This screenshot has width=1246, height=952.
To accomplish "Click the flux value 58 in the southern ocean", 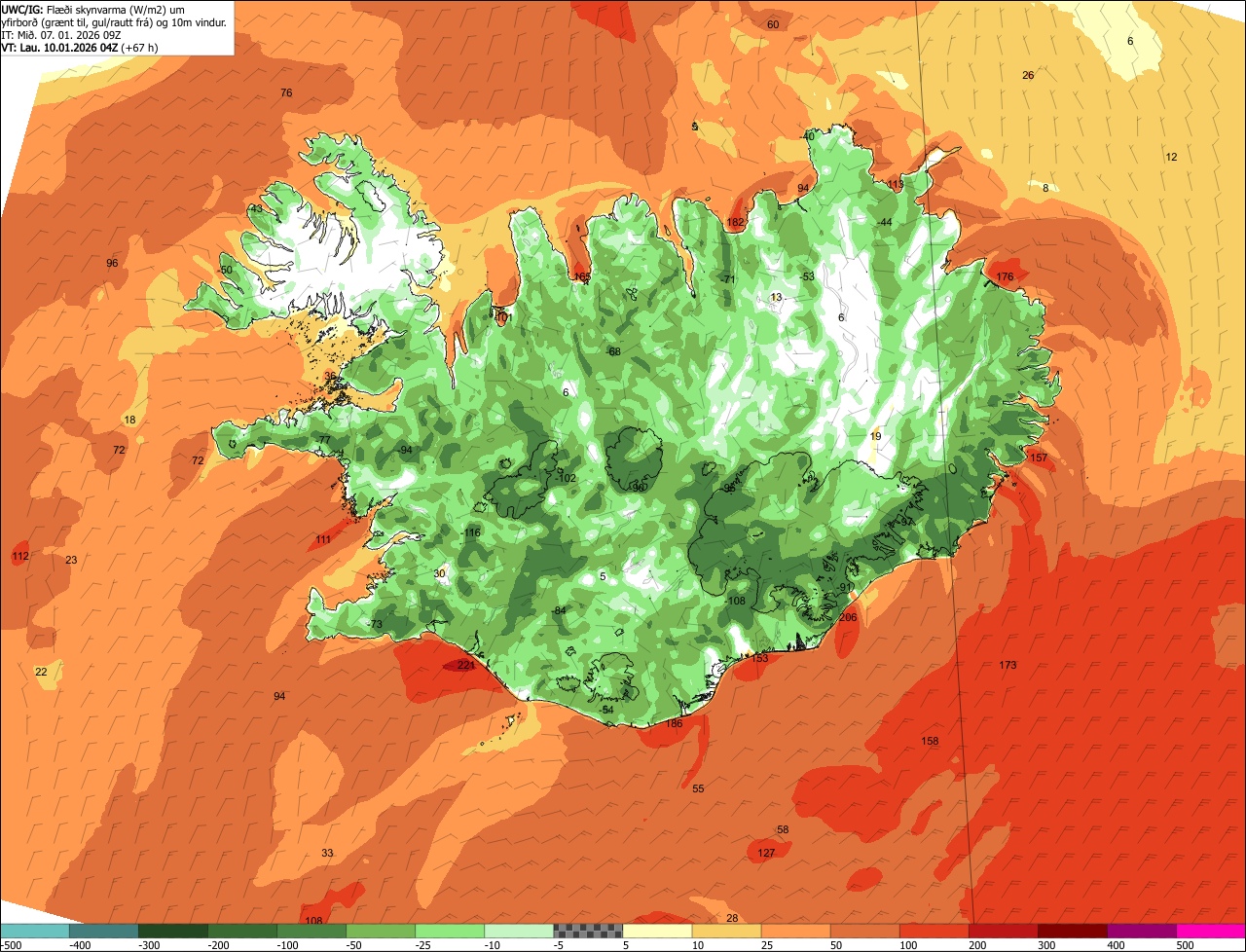I will 783,830.
